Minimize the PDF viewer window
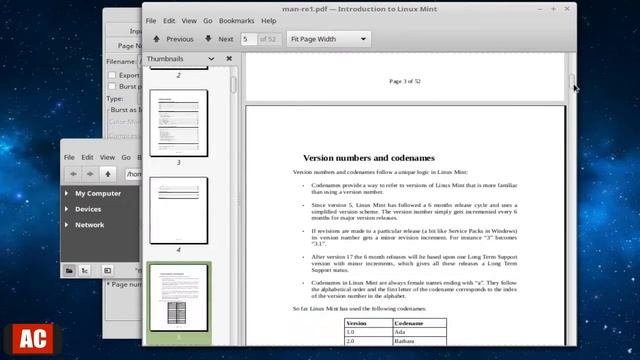Image resolution: width=640 pixels, height=360 pixels. tap(540, 9)
